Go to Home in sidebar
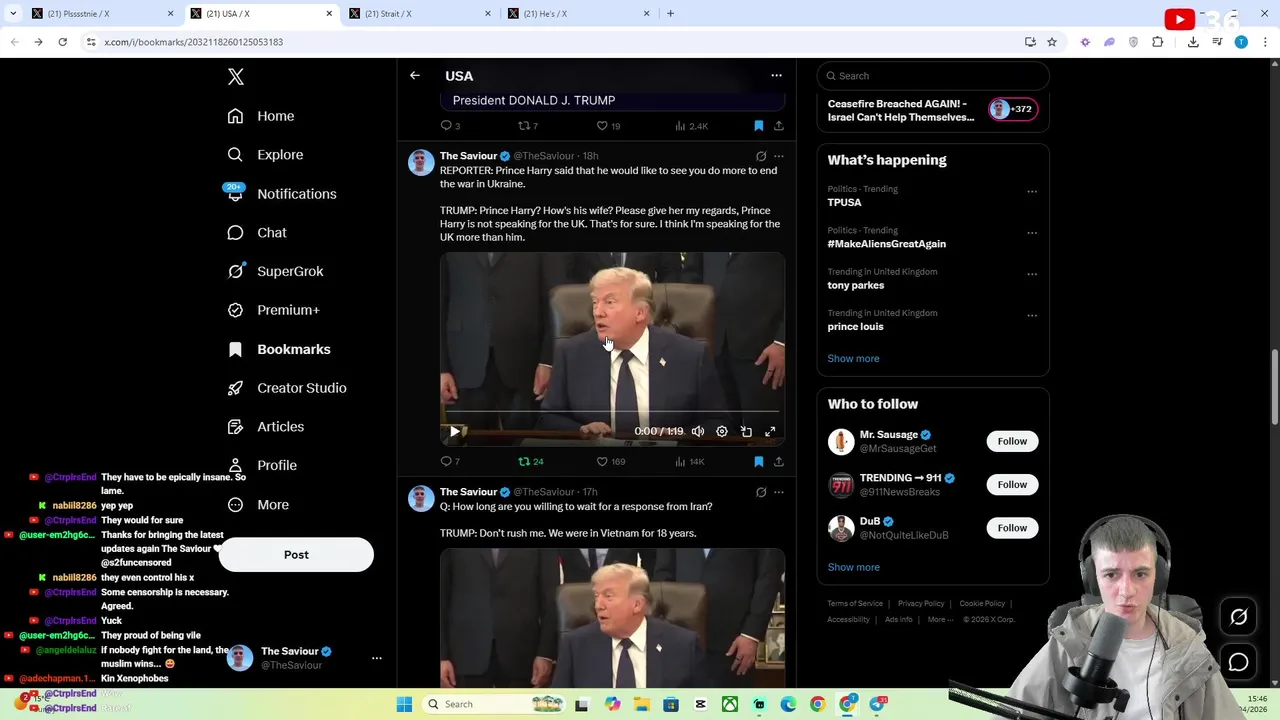This screenshot has width=1280, height=720. click(x=261, y=116)
